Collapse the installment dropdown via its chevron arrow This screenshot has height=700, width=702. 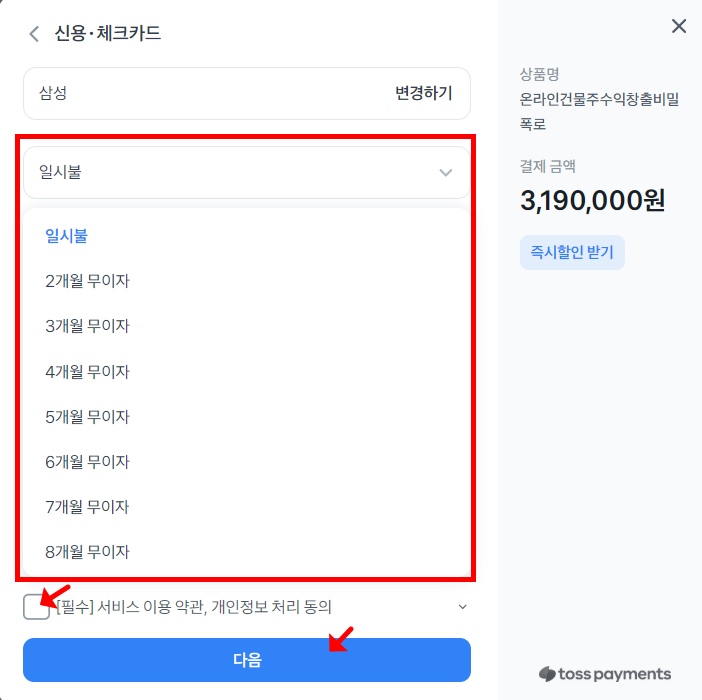coord(445,172)
